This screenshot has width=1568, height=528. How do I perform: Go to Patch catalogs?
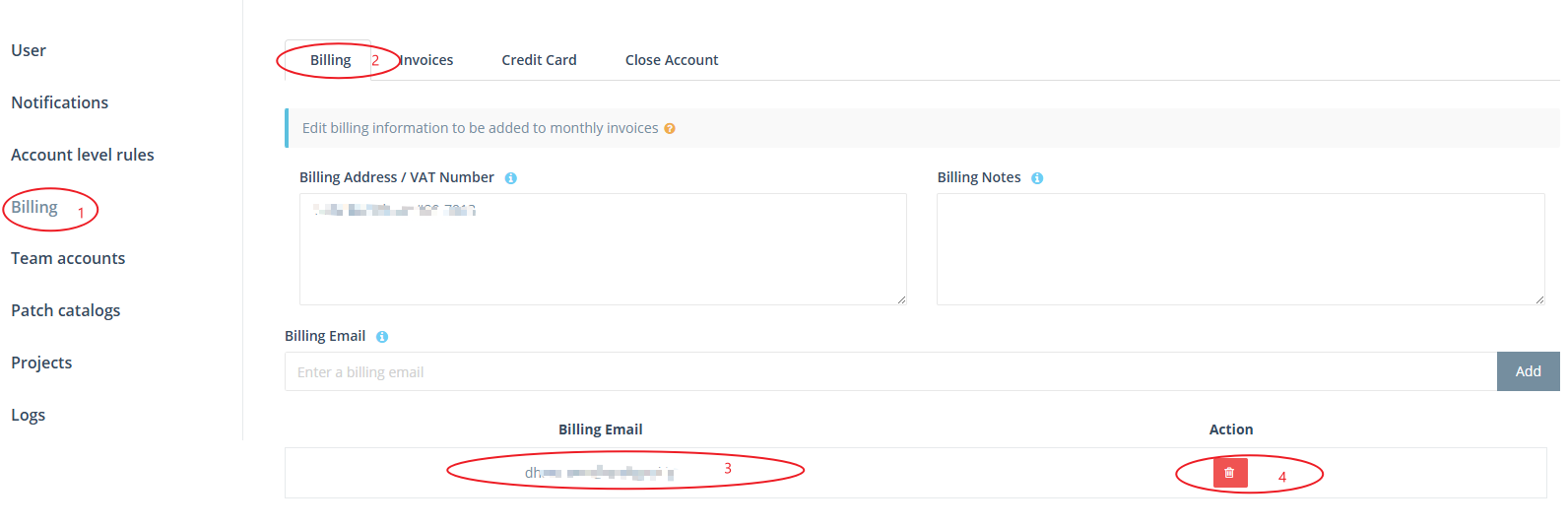(66, 310)
